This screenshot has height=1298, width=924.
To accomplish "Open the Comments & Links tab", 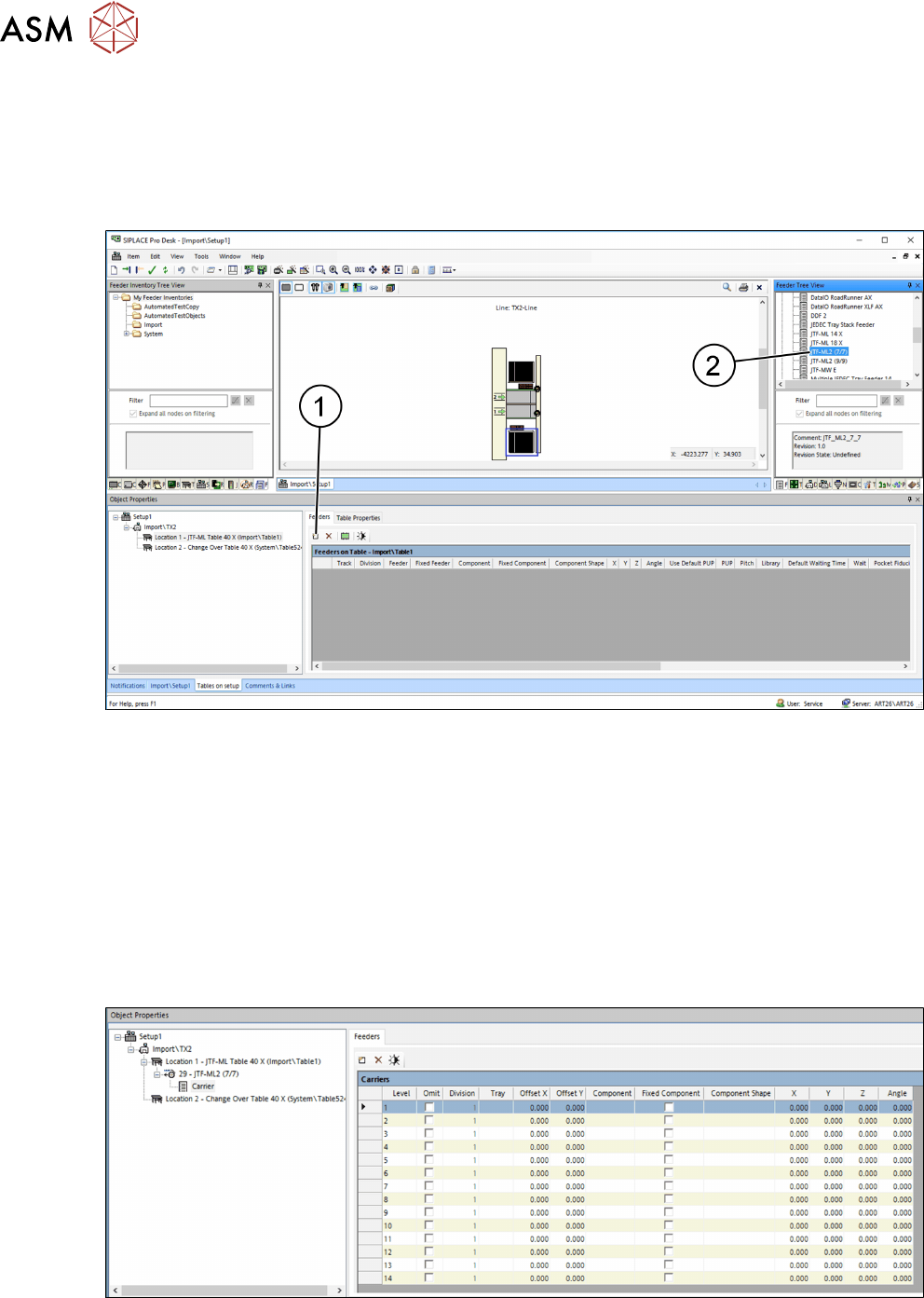I will [270, 686].
